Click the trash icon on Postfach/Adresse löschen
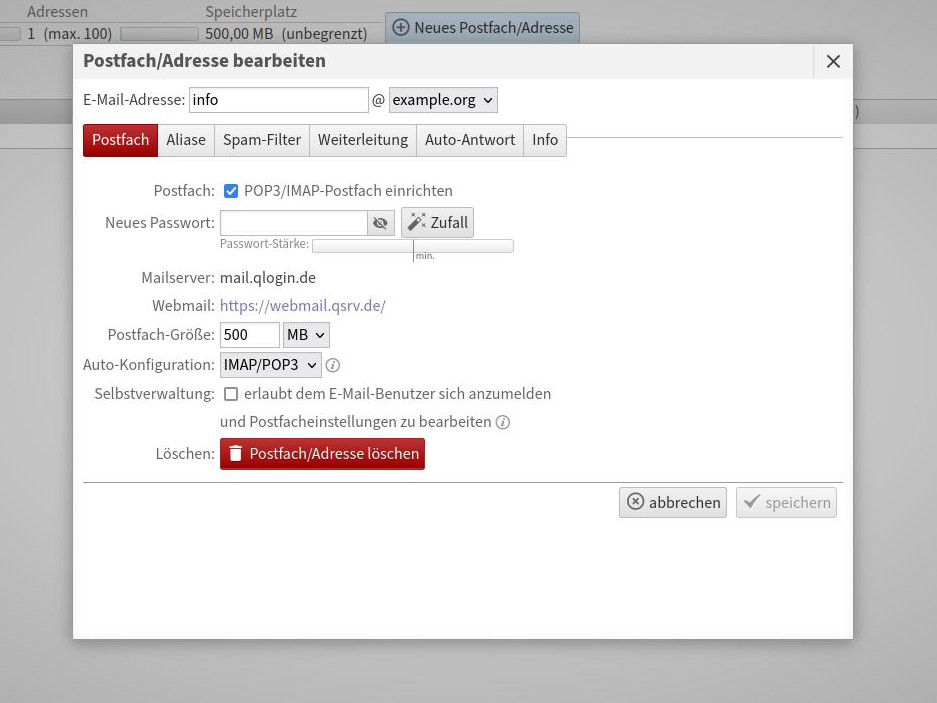Screen dimensions: 937x703 tap(238, 453)
